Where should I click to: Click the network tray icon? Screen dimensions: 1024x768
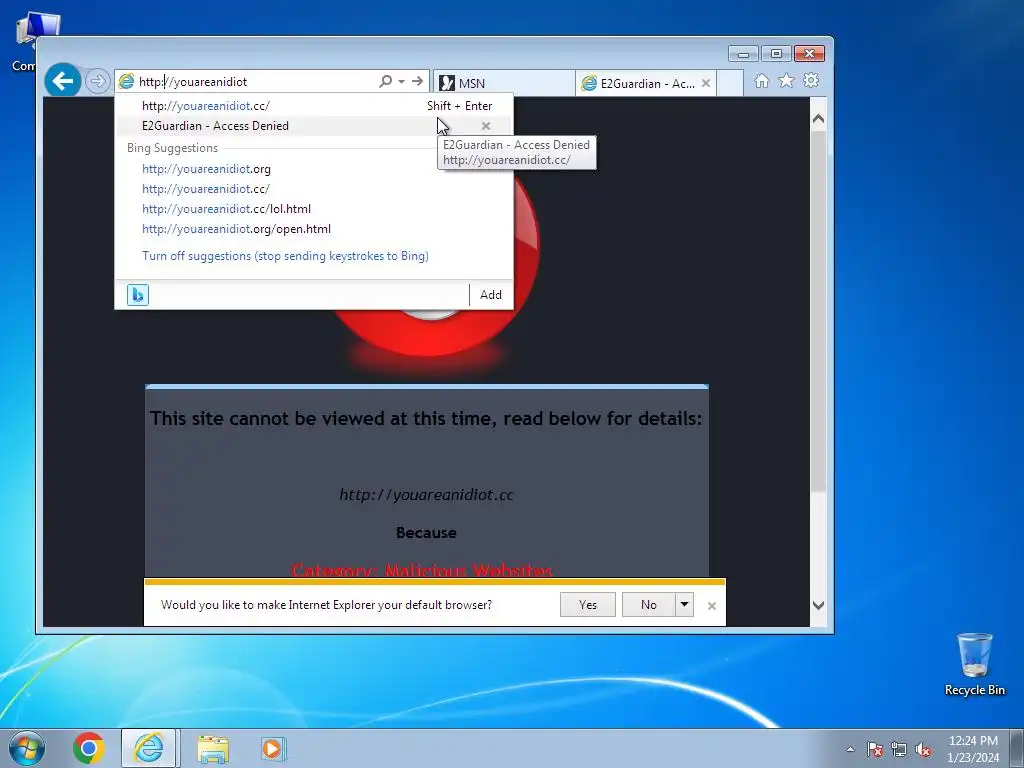899,749
